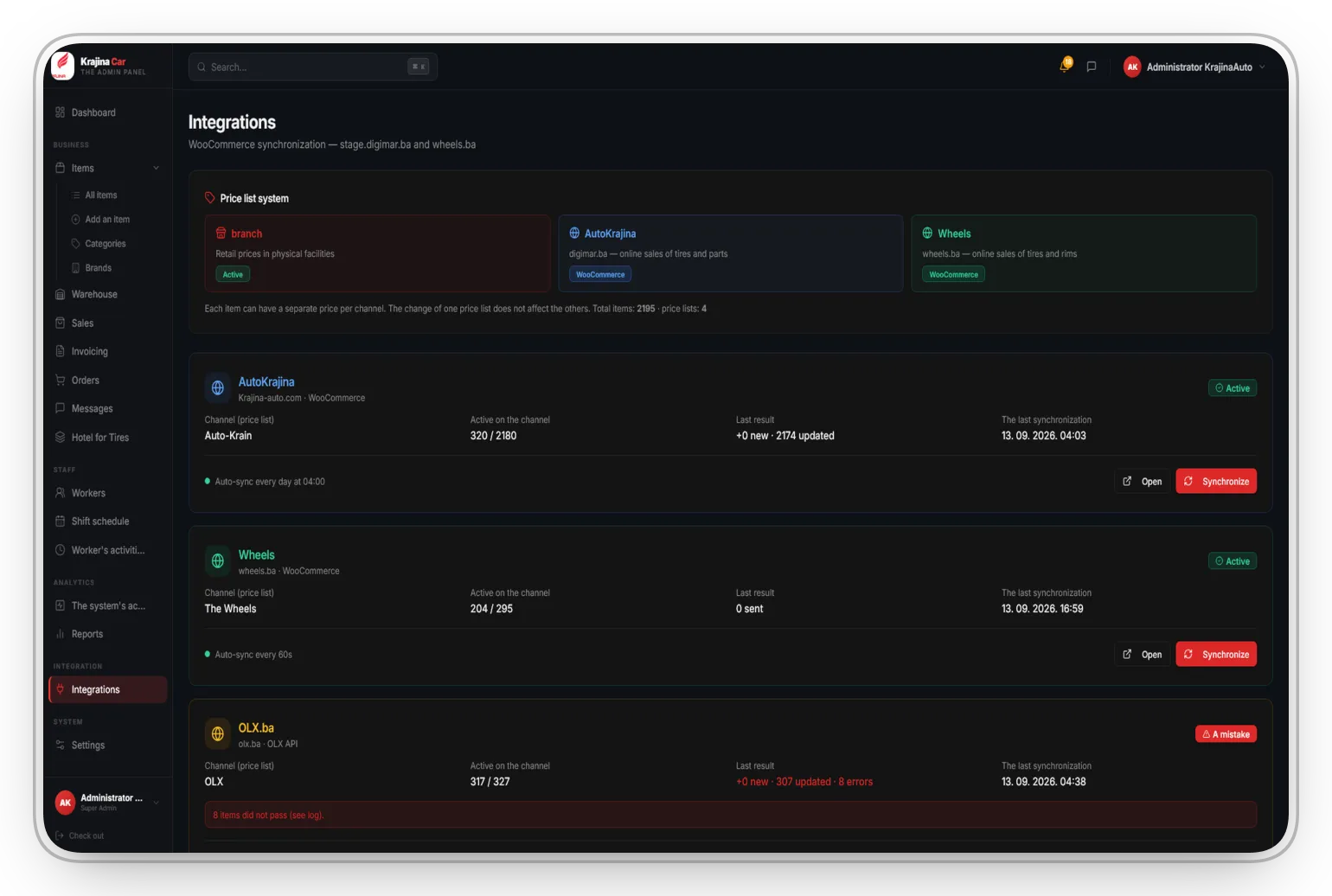Expand the sidebar Administrator profile chevron
Viewport: 1332px width, 896px height.
tap(157, 803)
